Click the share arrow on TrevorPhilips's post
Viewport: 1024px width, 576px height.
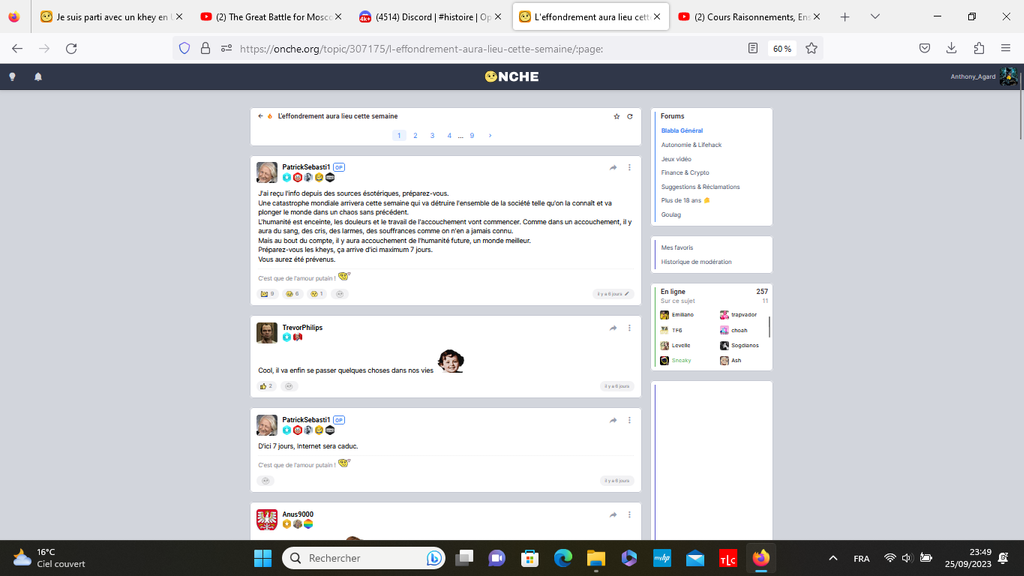(x=613, y=328)
